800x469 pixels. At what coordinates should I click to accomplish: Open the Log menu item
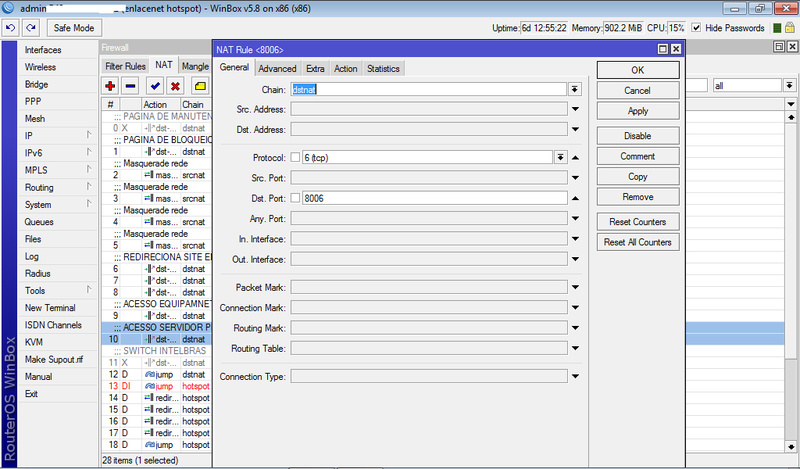click(57, 256)
